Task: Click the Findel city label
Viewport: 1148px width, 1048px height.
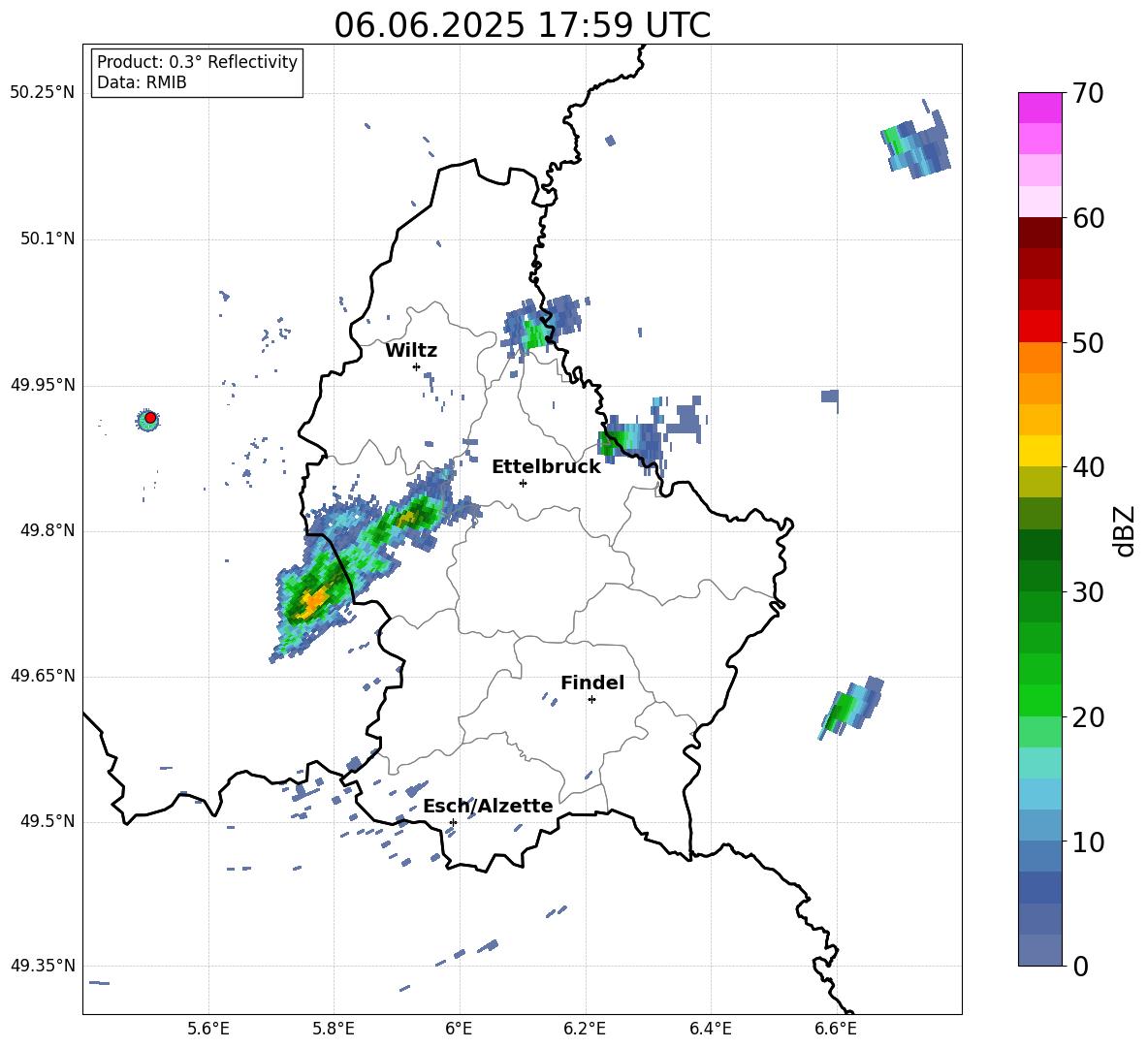Action: [x=592, y=683]
